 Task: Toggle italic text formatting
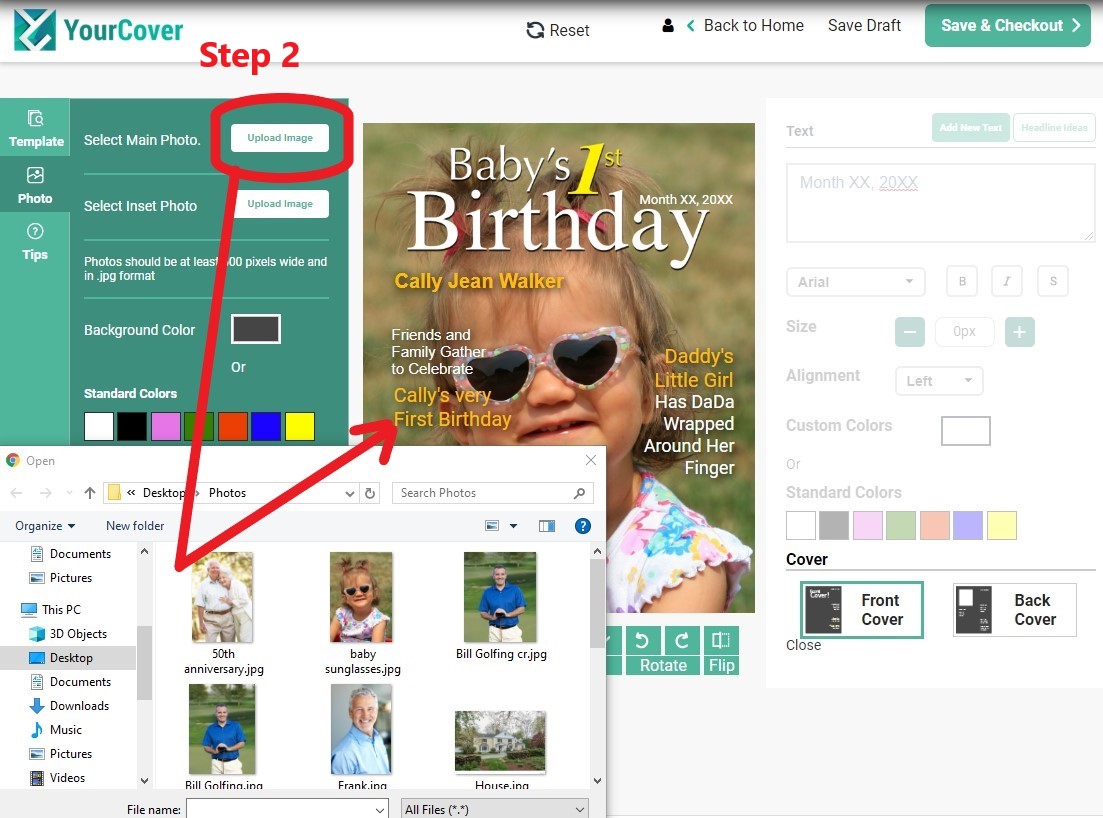pyautogui.click(x=1006, y=281)
